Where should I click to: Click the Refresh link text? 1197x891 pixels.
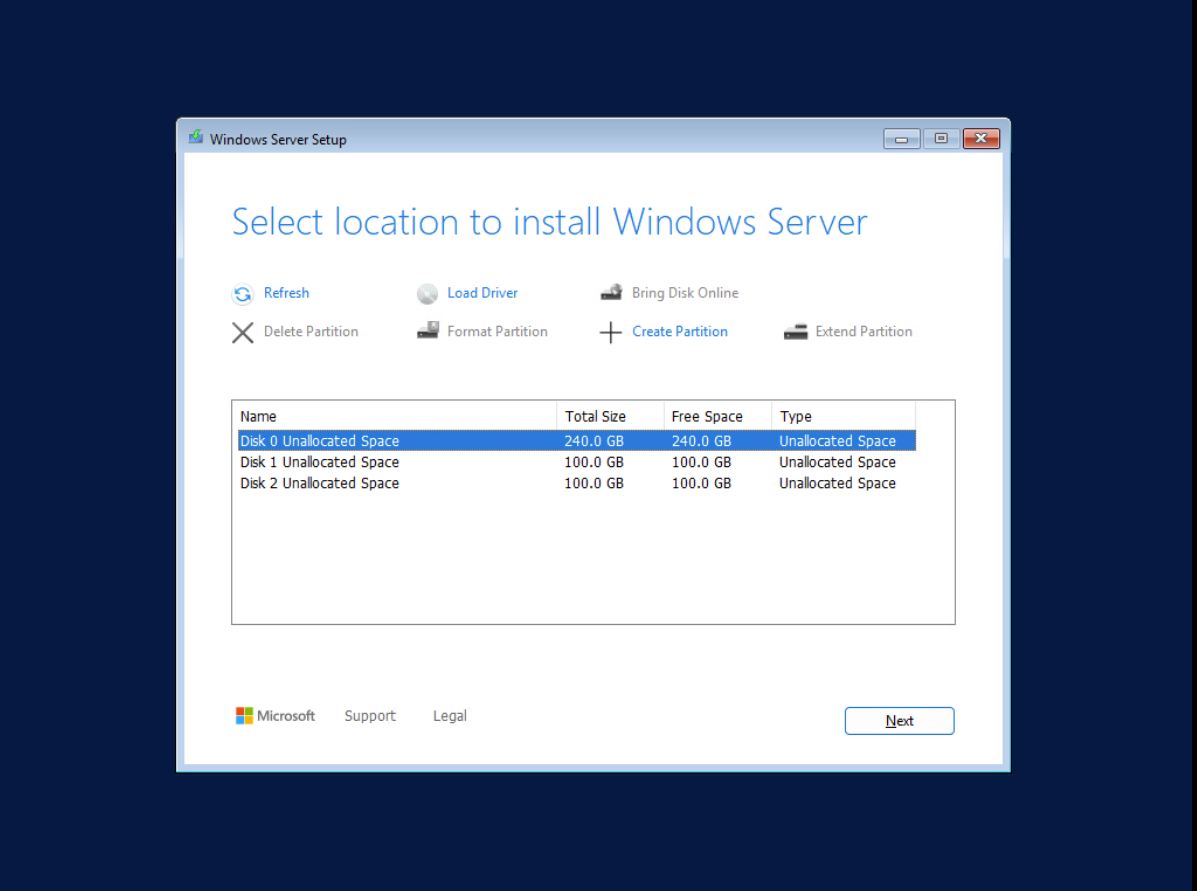click(286, 293)
